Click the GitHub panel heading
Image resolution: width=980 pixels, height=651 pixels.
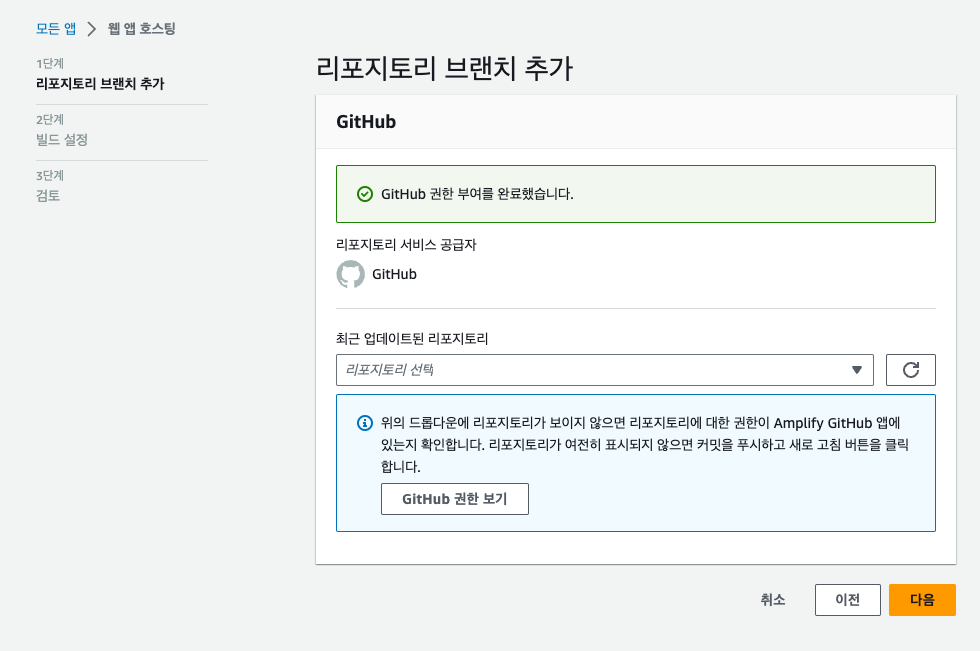(366, 122)
